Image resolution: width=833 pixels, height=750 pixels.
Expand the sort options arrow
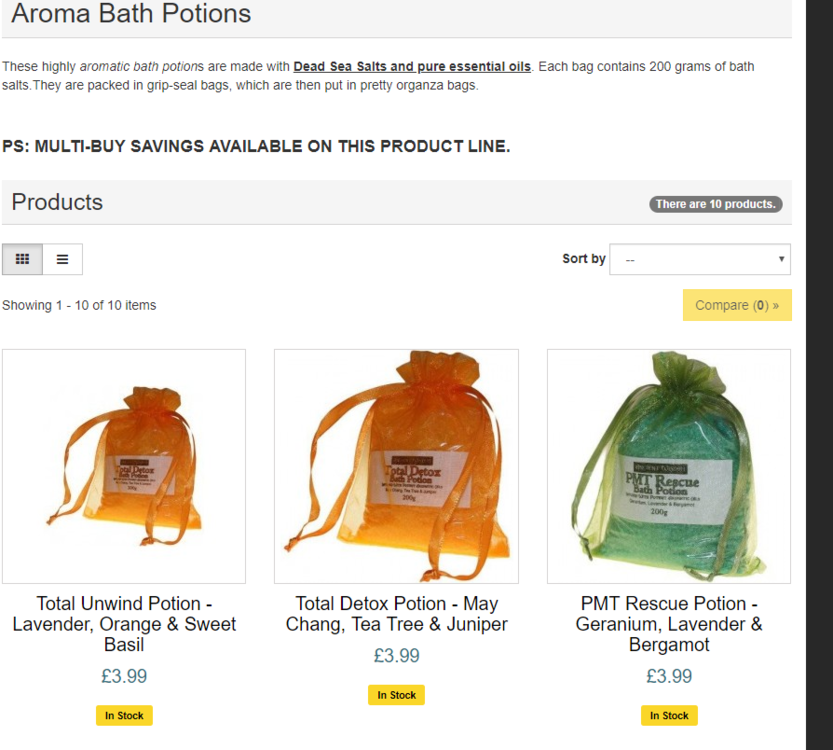click(x=781, y=259)
